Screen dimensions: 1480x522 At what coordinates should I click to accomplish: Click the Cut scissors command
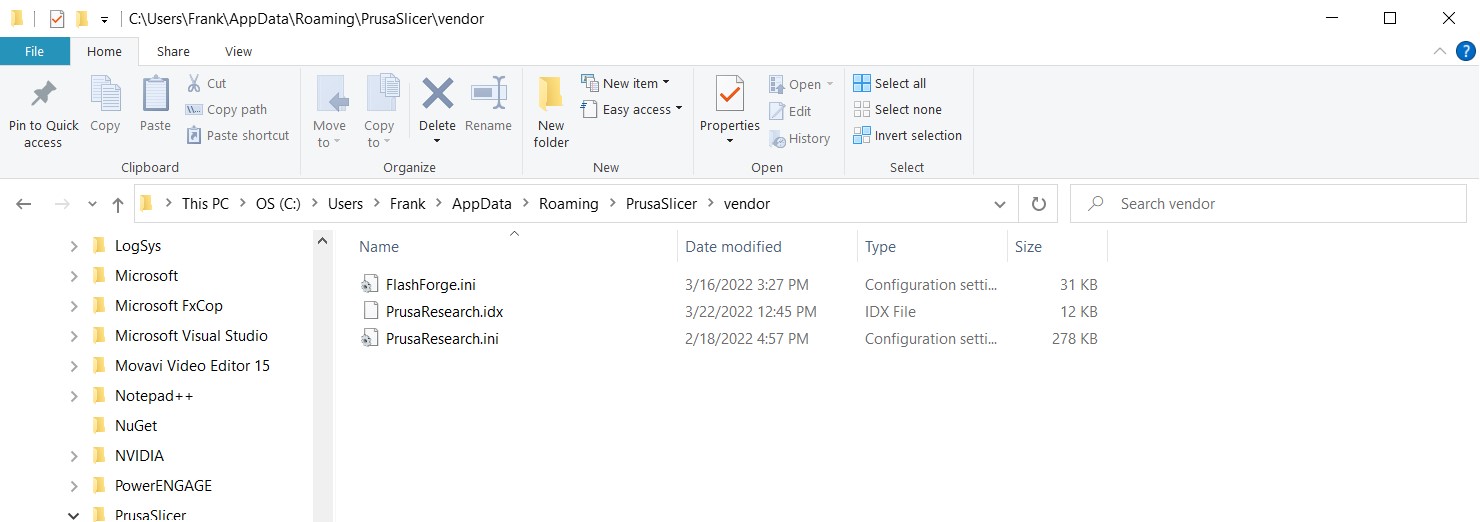pos(207,84)
